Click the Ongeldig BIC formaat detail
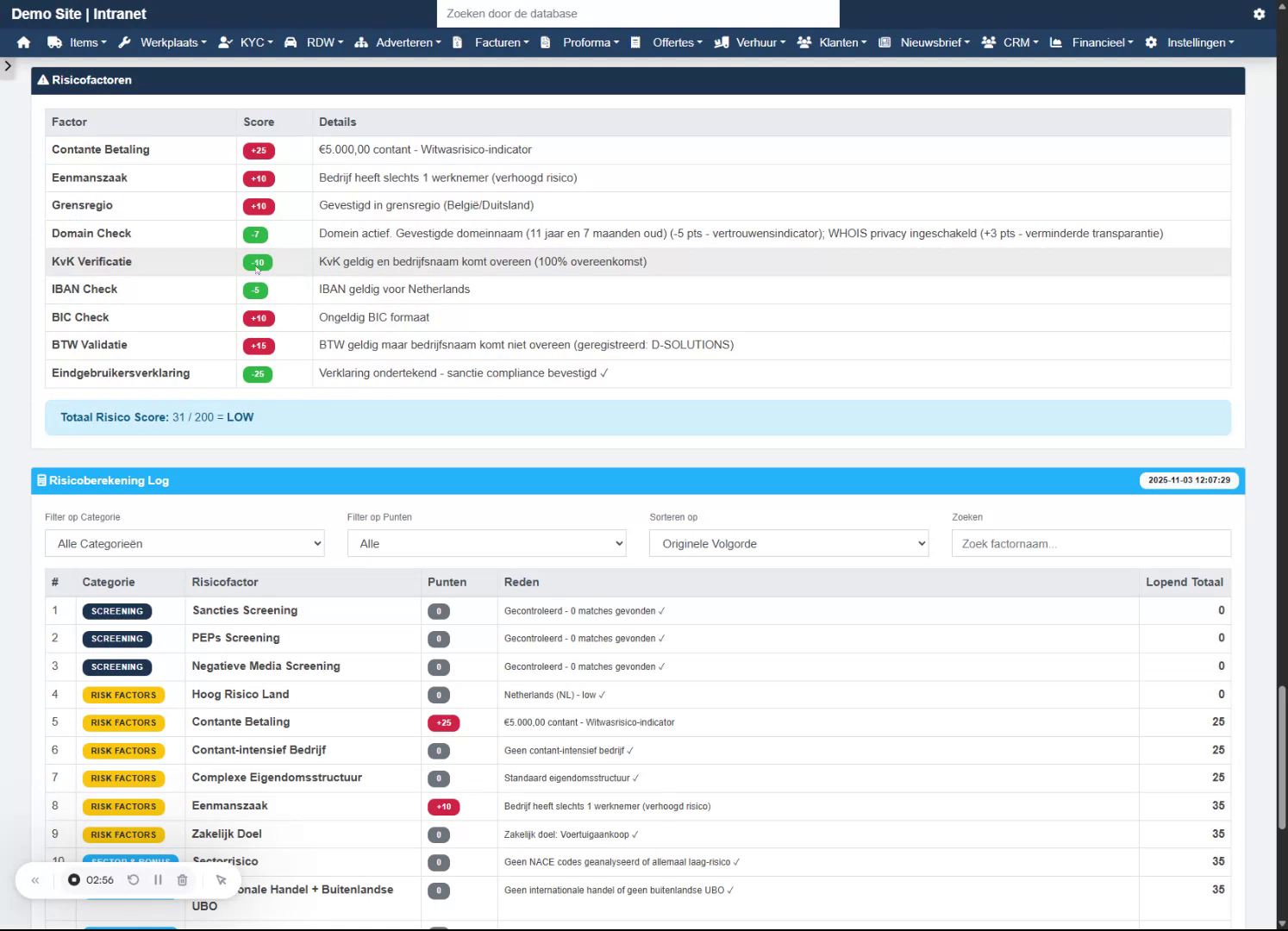The image size is (1288, 931). click(x=374, y=317)
